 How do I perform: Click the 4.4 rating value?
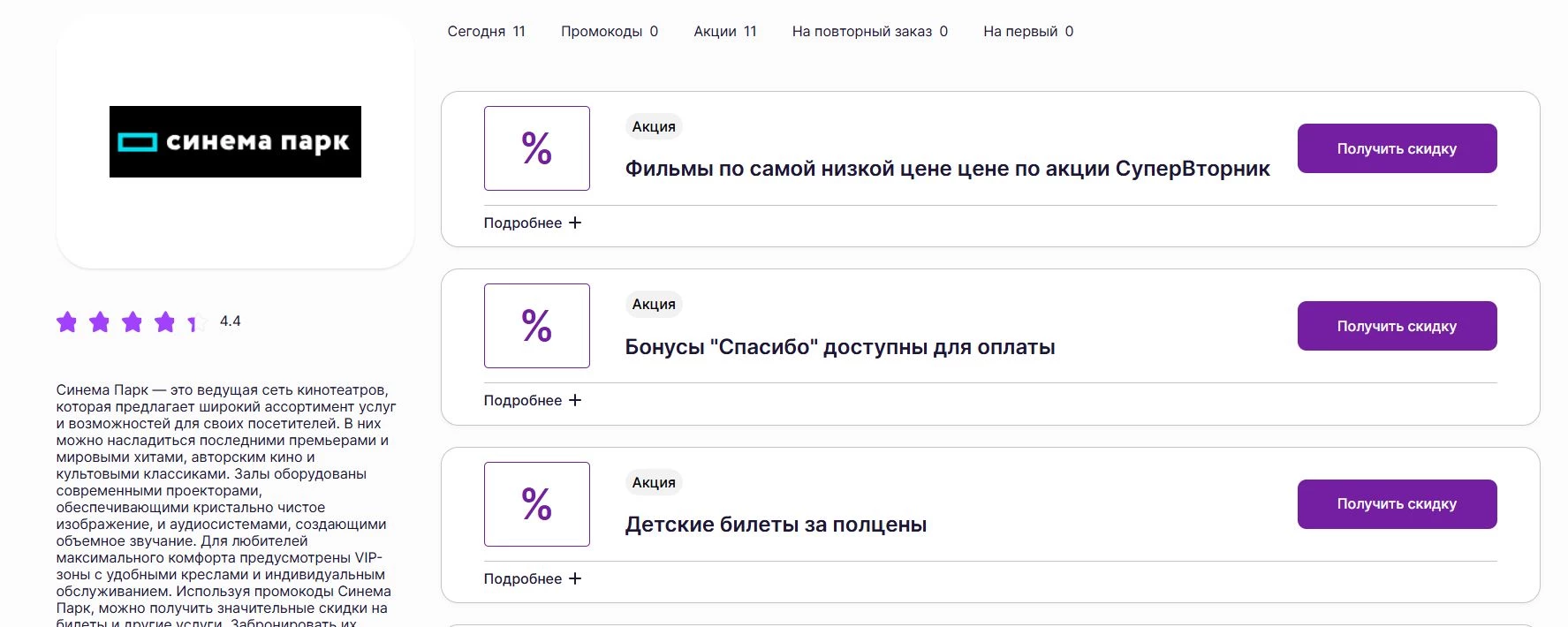(230, 321)
